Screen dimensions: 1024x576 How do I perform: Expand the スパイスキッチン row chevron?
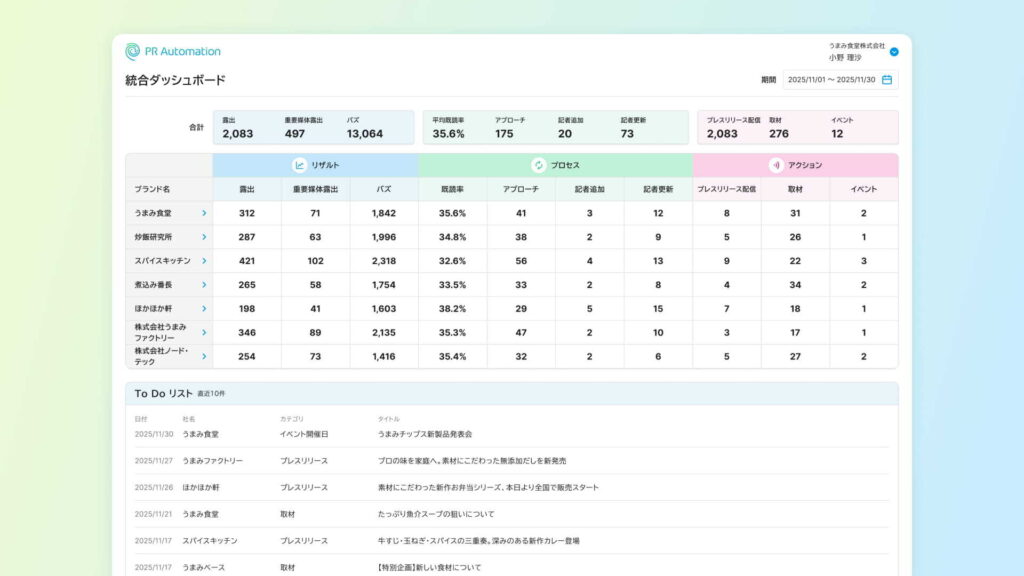pyautogui.click(x=204, y=261)
